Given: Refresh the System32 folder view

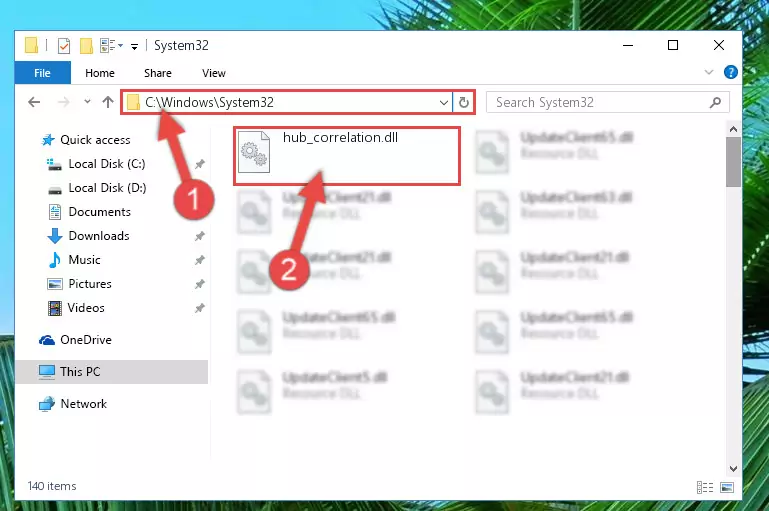Looking at the screenshot, I should tap(463, 102).
